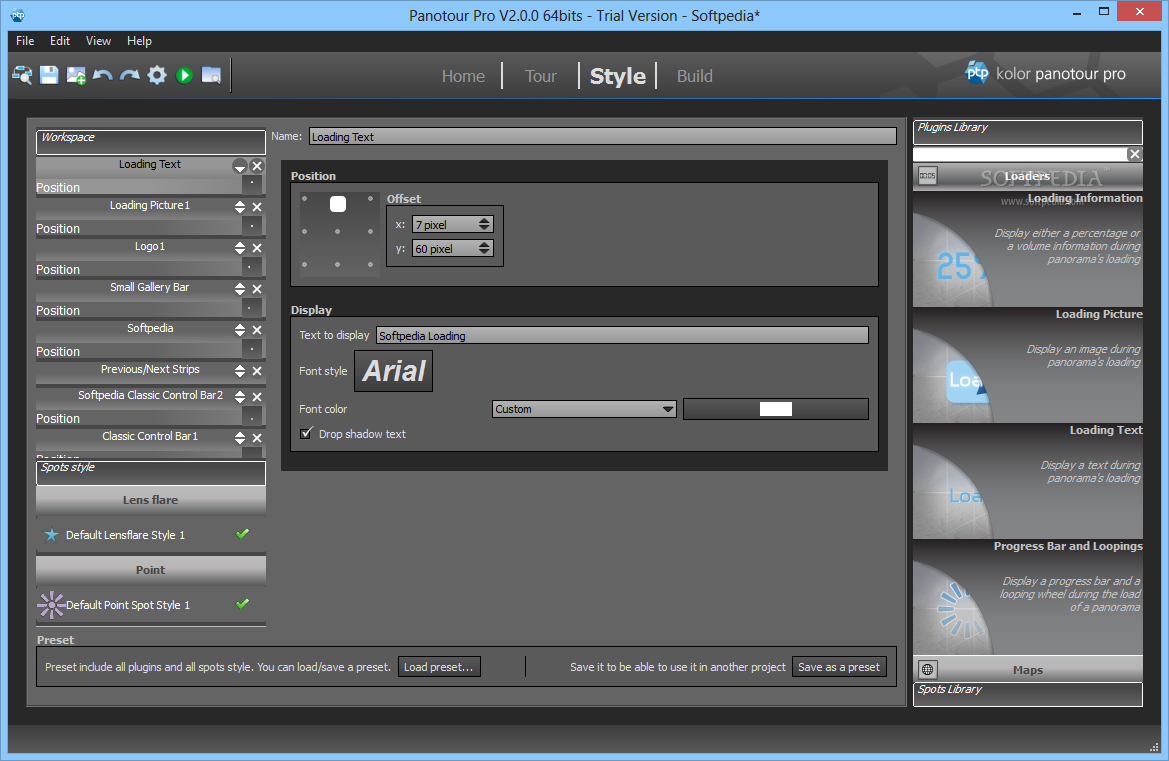Viewport: 1169px width, 761px height.
Task: Click the kolor panotour pro logo
Action: click(x=1044, y=73)
